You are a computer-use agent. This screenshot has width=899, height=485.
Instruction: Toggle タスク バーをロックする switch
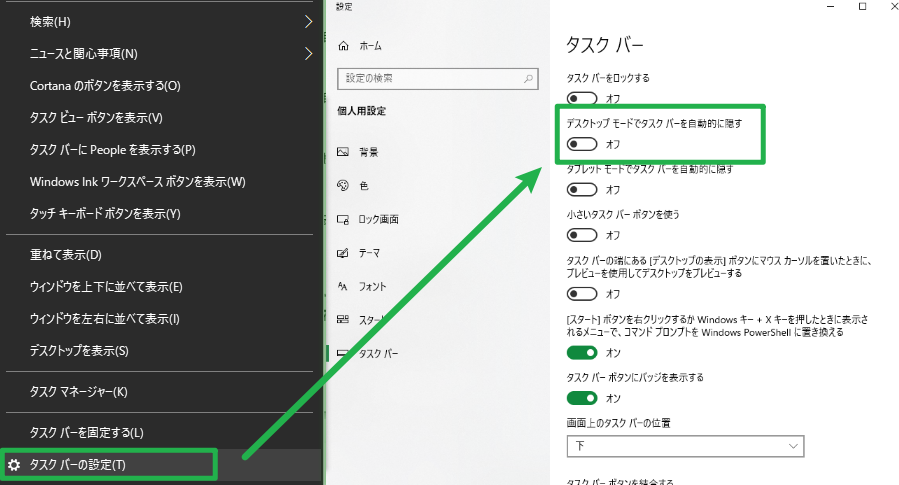coord(582,98)
